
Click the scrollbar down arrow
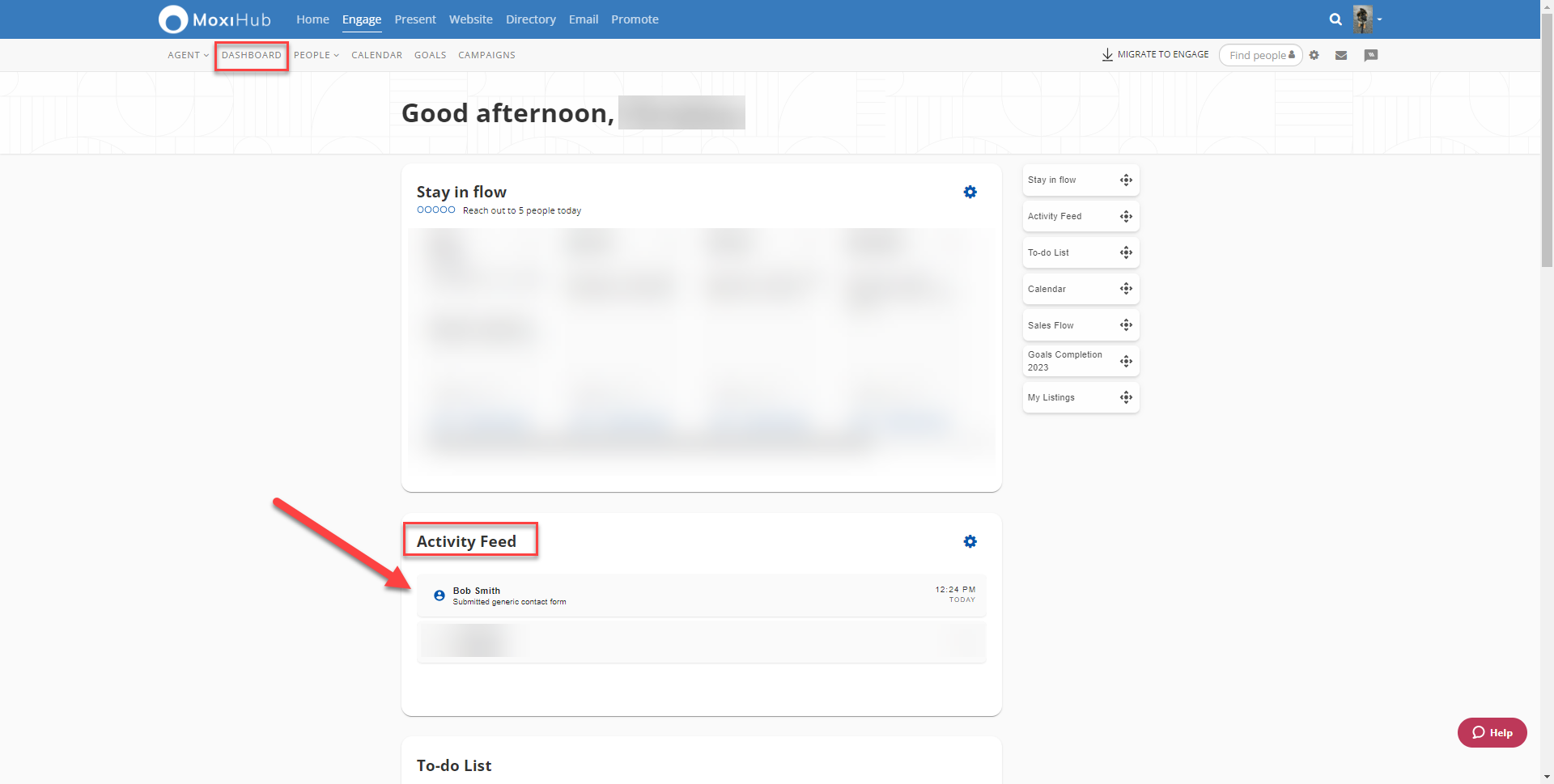coord(1547,778)
